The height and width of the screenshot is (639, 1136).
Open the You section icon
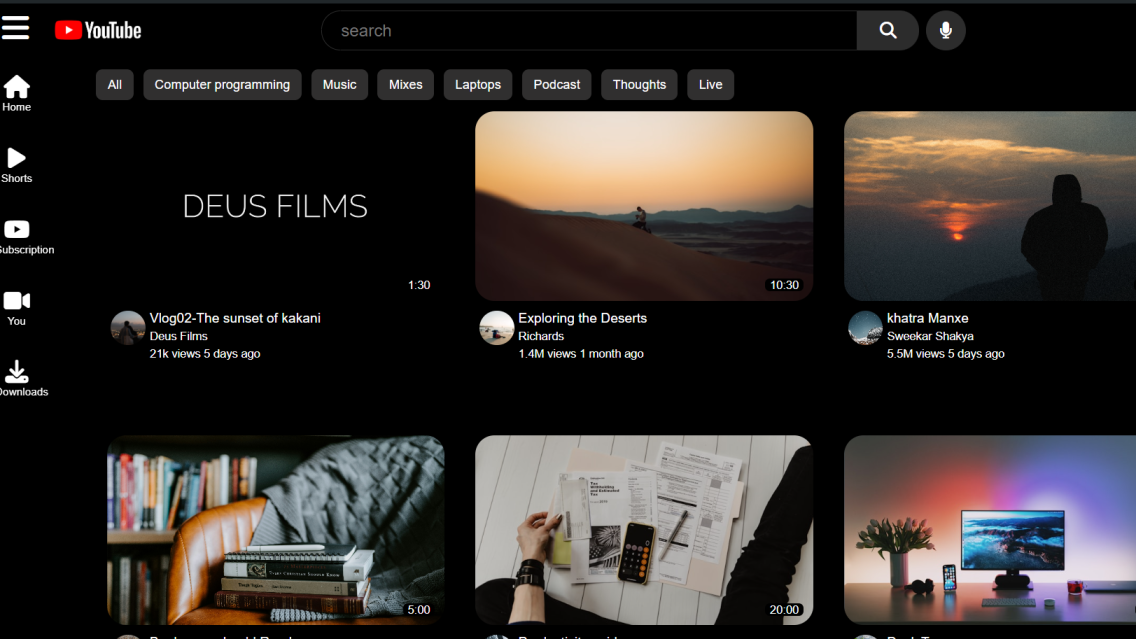click(x=17, y=307)
